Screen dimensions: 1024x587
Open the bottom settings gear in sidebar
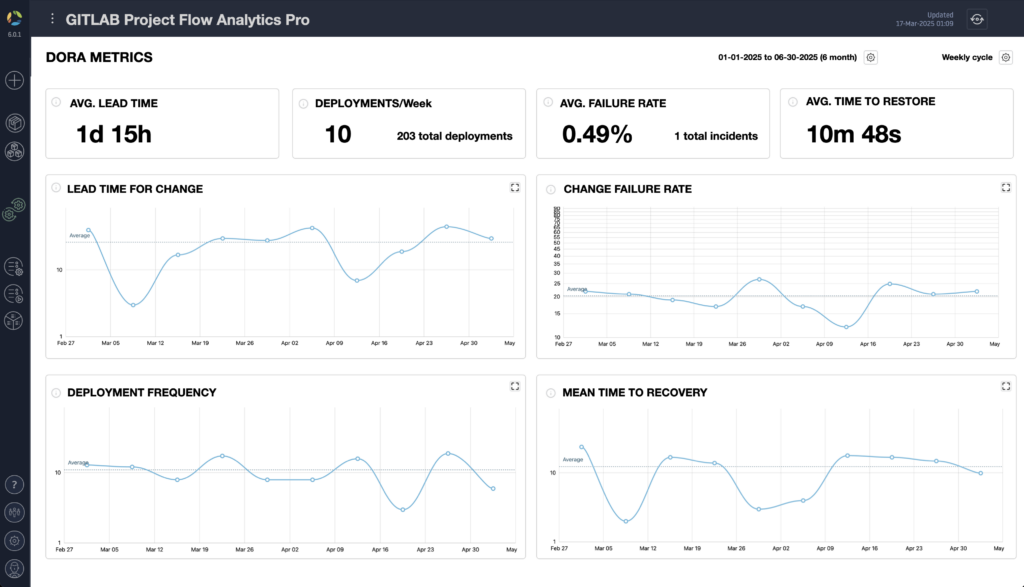[15, 541]
